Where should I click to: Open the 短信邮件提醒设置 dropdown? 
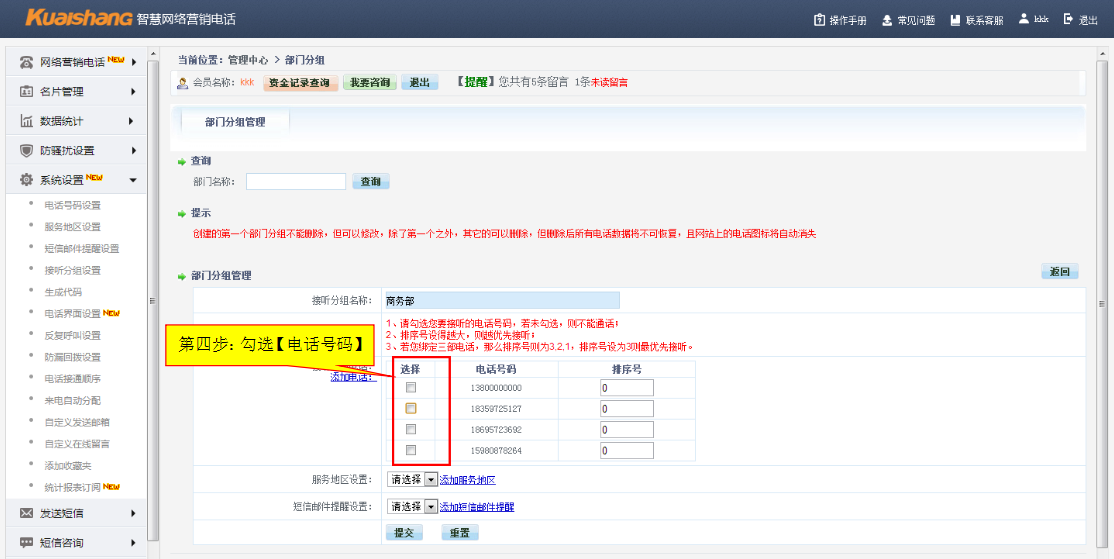pos(431,507)
